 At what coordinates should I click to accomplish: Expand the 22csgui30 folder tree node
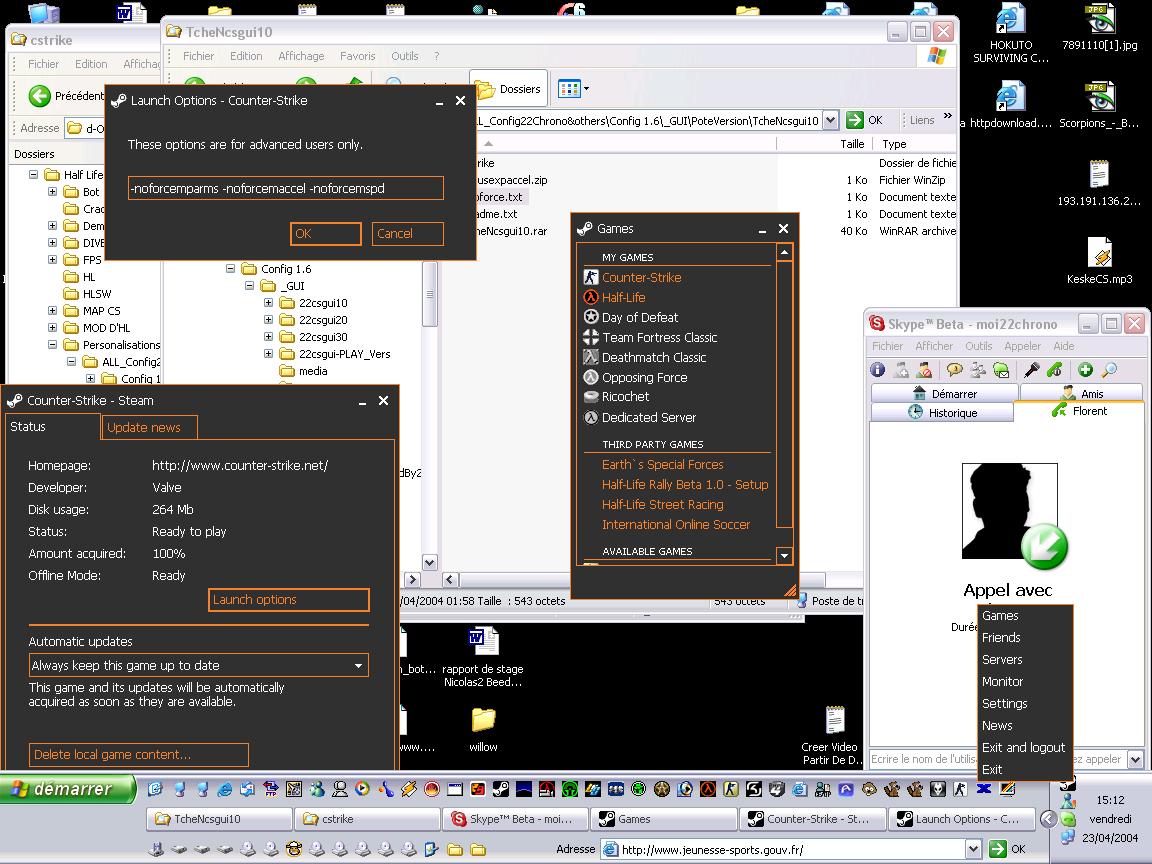(268, 336)
